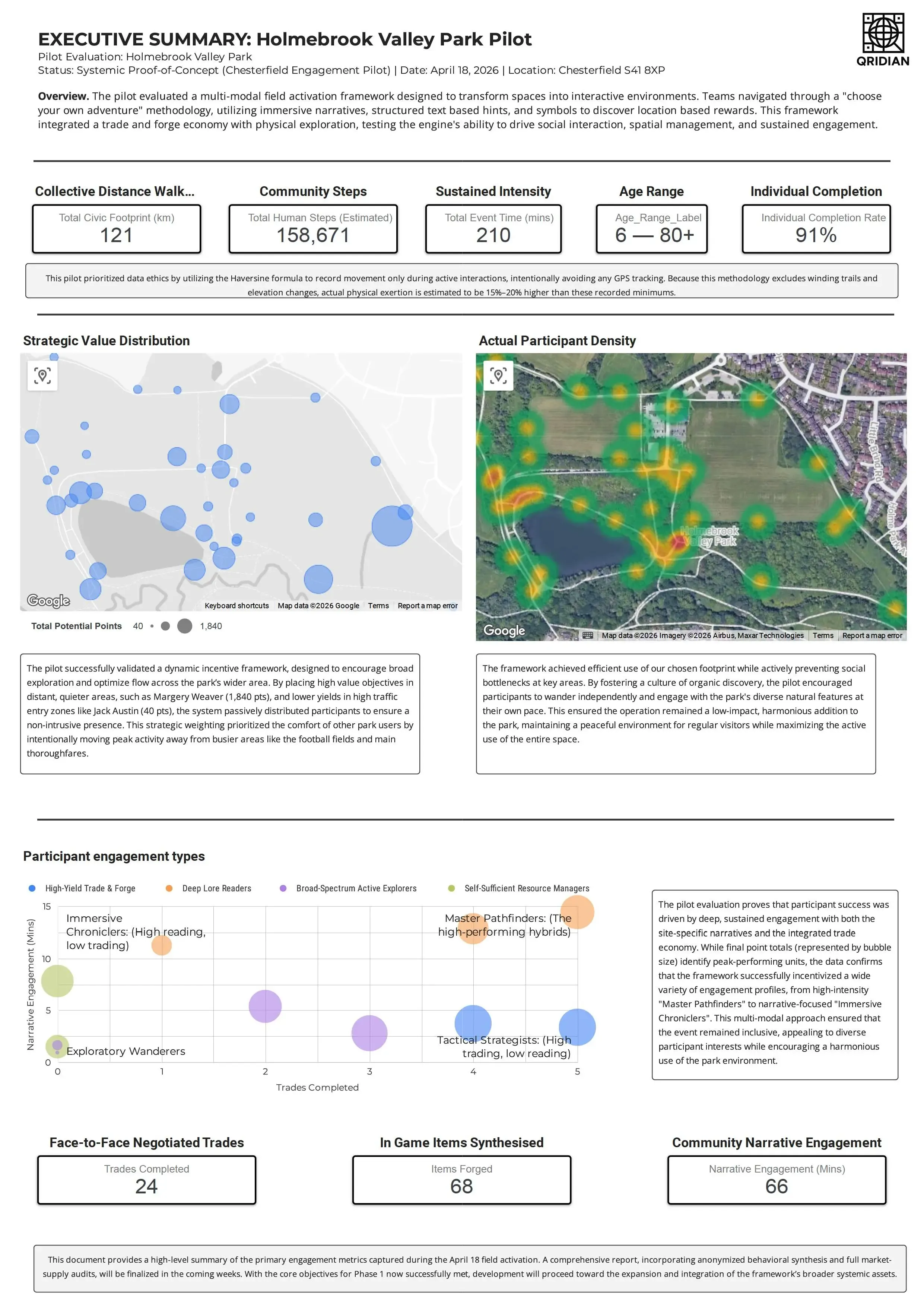
Task: Click Age Range value 6 — 80+
Action: (x=654, y=235)
